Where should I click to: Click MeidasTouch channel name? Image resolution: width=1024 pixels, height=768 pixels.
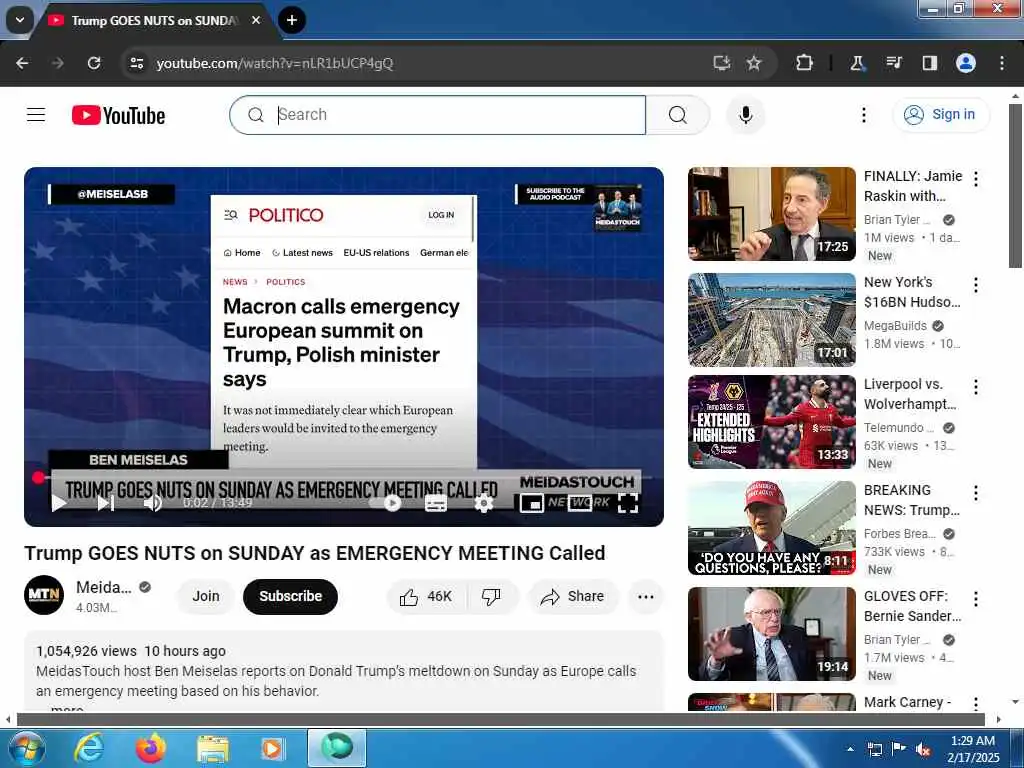click(x=104, y=587)
